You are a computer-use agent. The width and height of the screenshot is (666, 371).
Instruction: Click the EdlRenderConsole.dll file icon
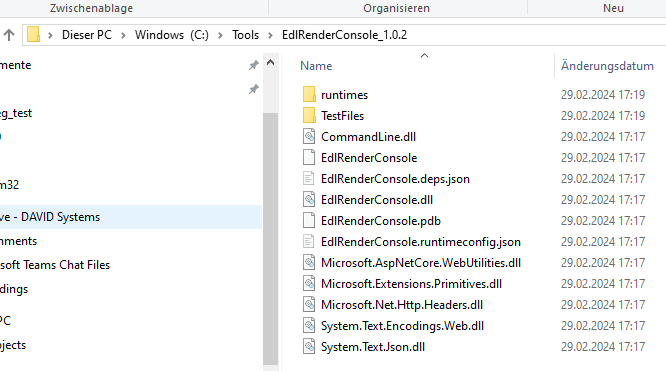coord(309,199)
